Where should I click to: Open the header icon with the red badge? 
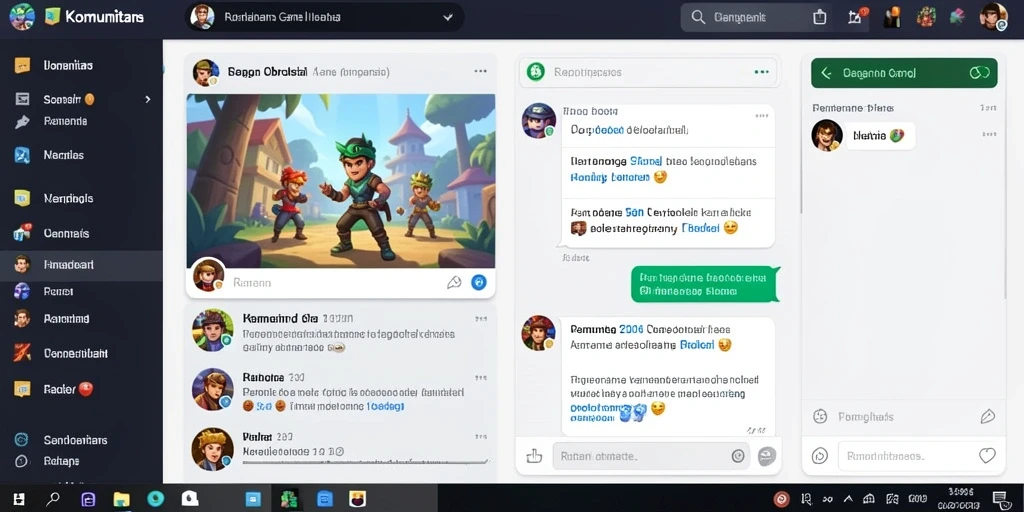pyautogui.click(x=856, y=17)
